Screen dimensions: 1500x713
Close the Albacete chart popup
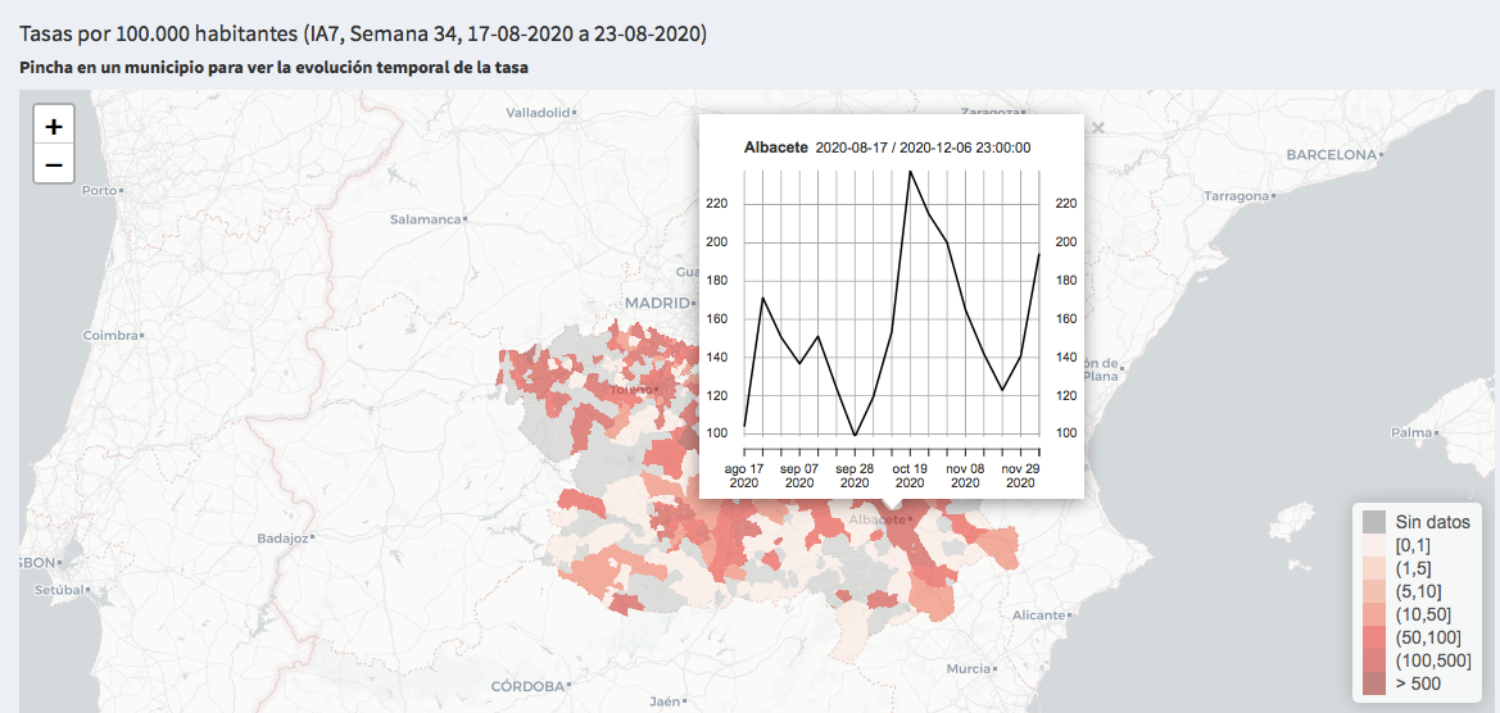(x=1098, y=128)
